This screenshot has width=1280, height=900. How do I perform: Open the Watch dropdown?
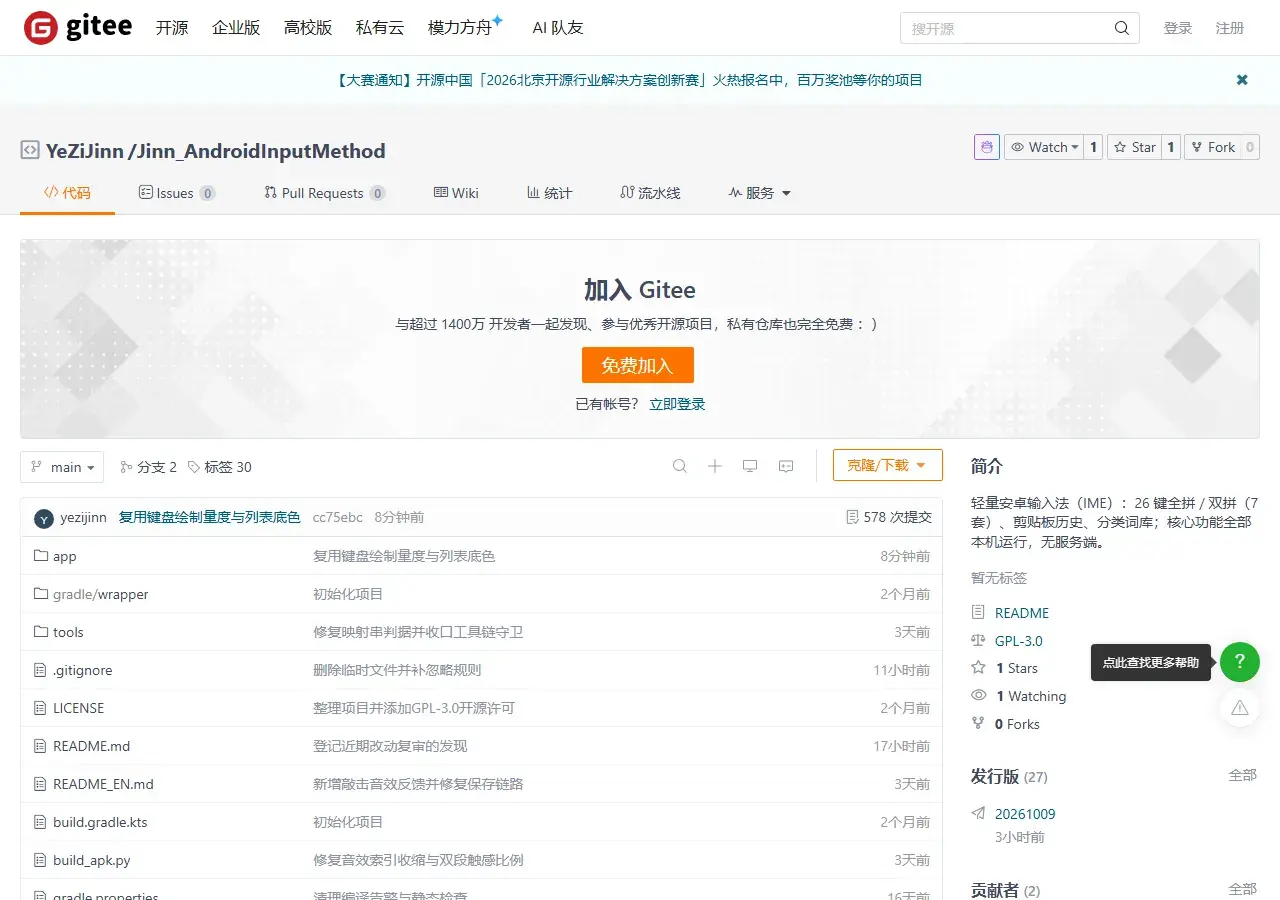pos(1044,147)
